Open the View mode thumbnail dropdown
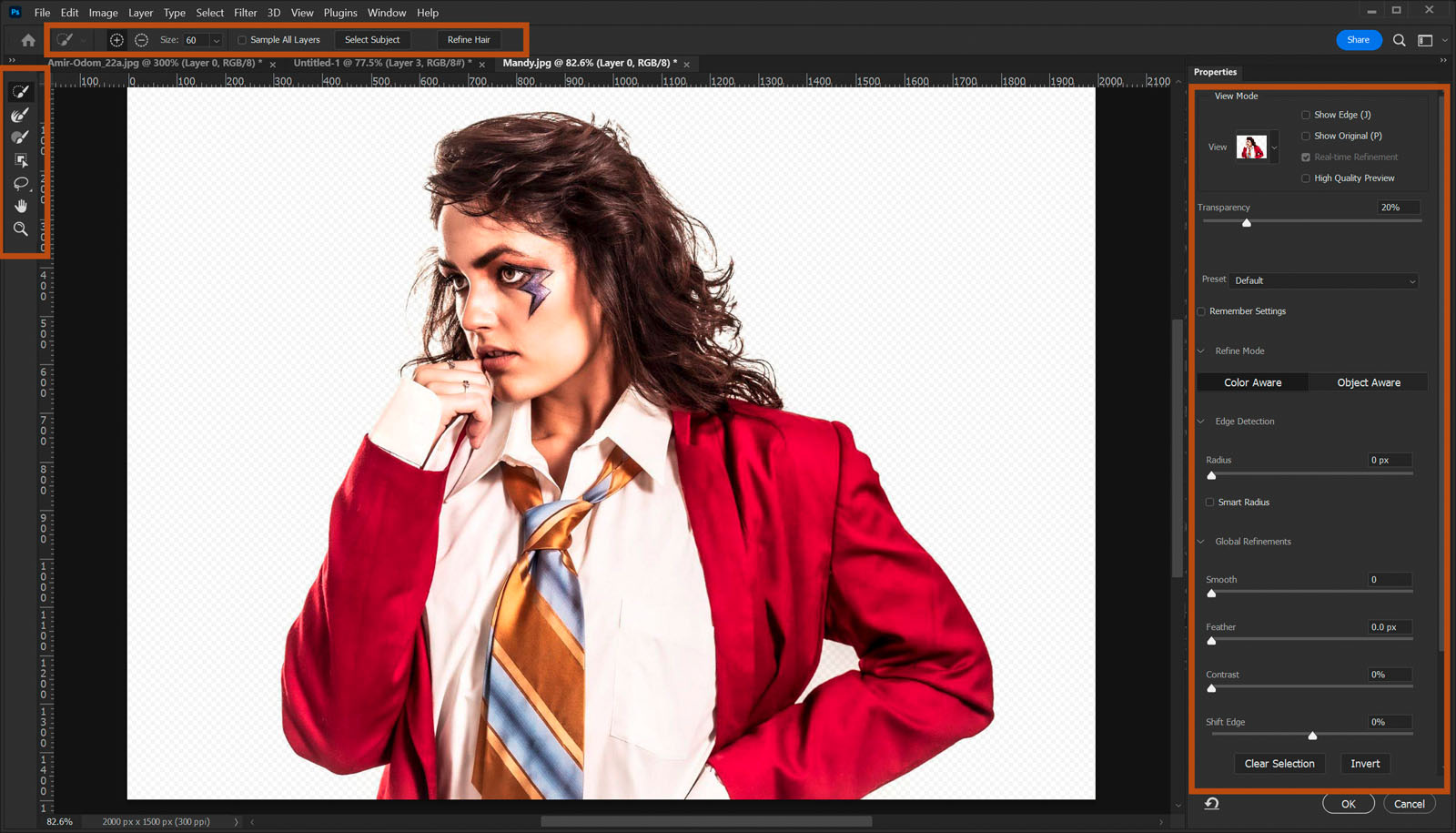 tap(1274, 147)
